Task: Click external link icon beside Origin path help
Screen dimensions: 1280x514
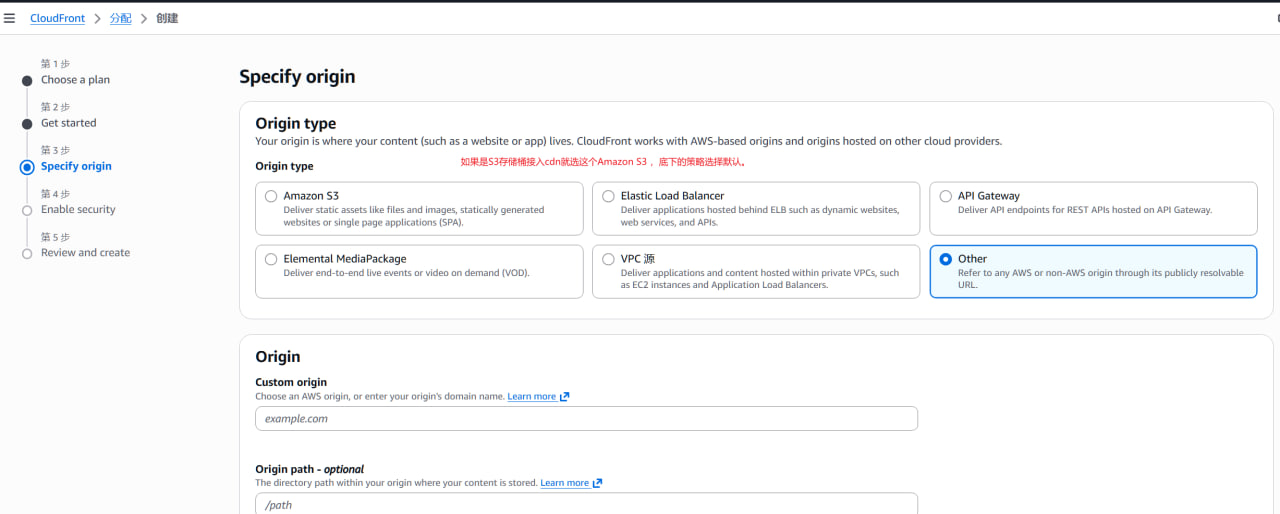Action: pos(597,483)
